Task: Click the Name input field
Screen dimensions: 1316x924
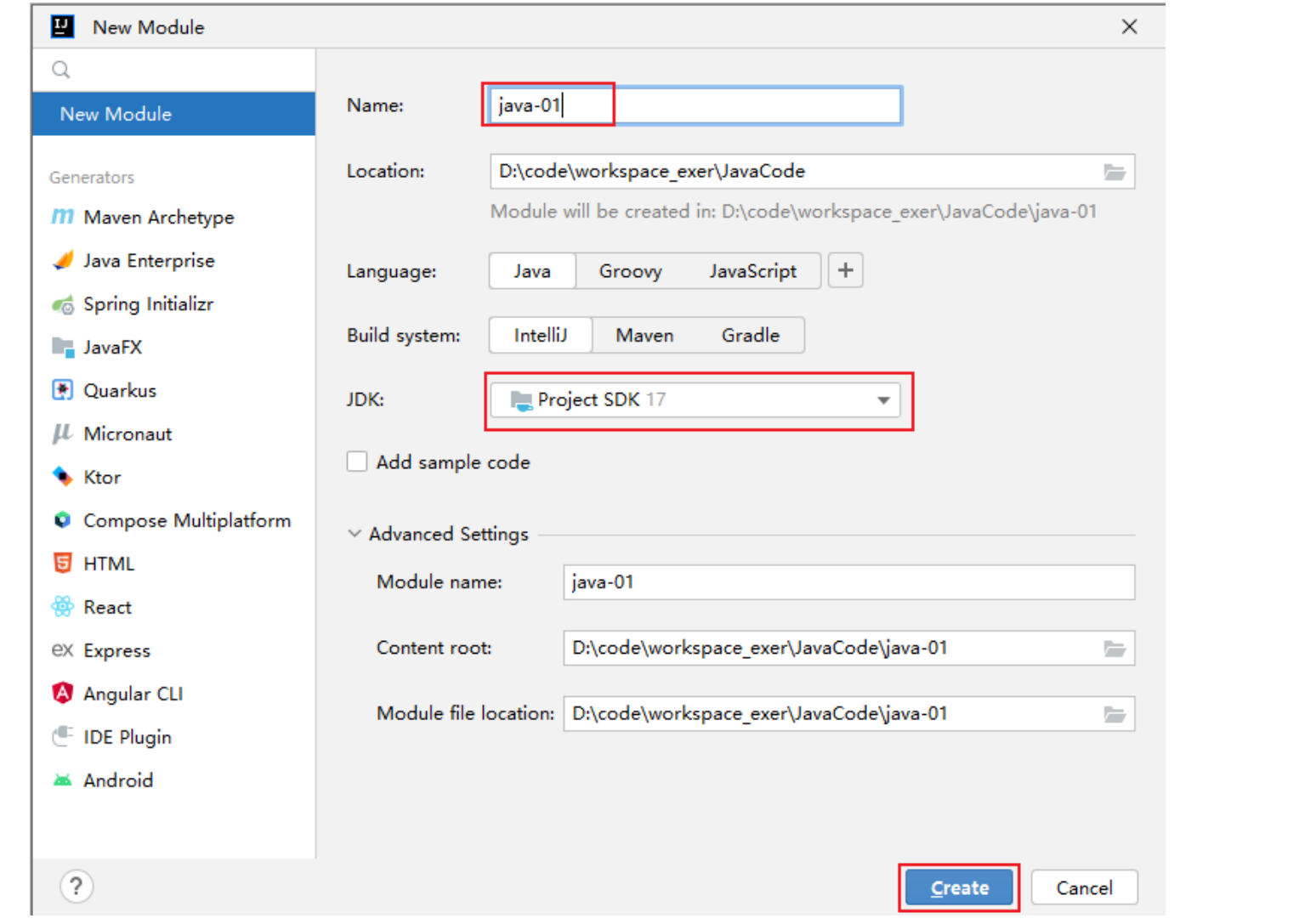Action: coord(695,105)
